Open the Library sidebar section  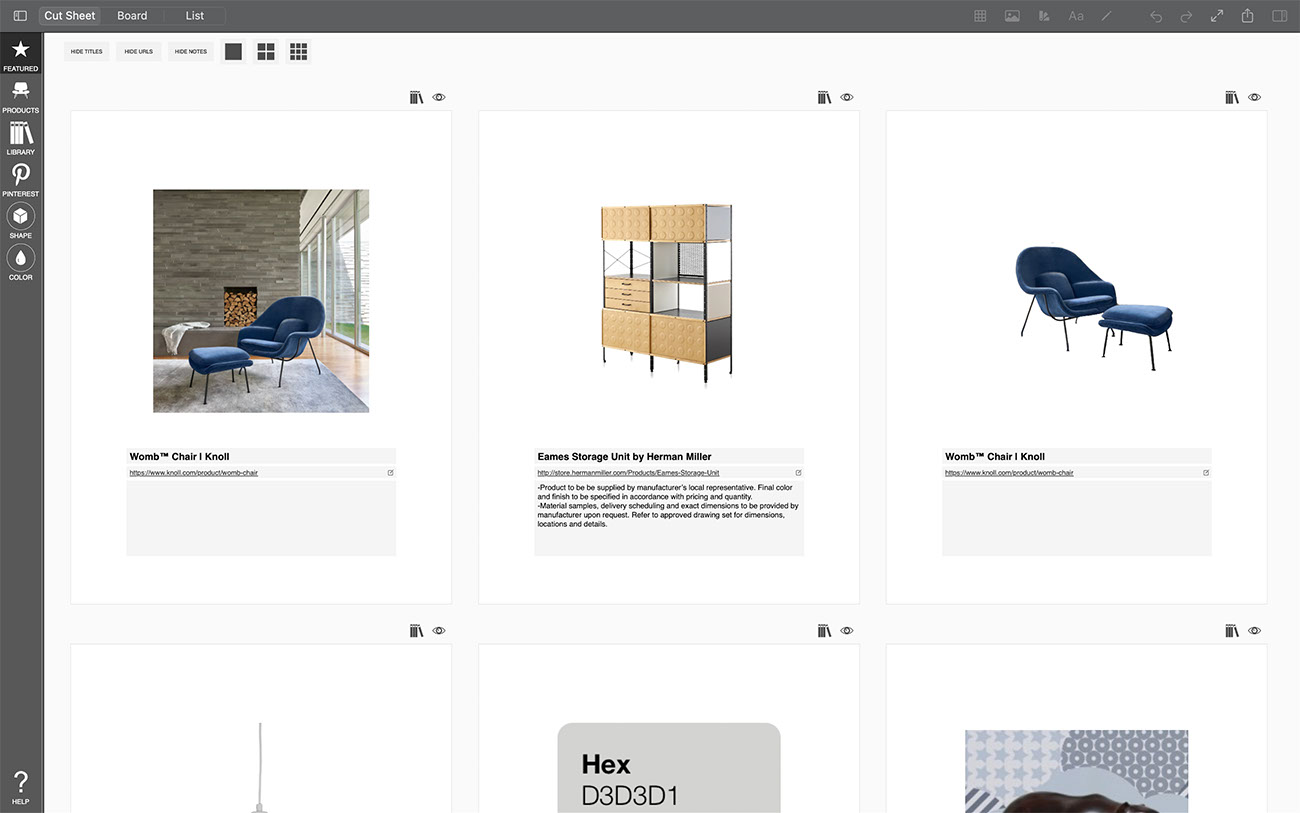point(20,138)
